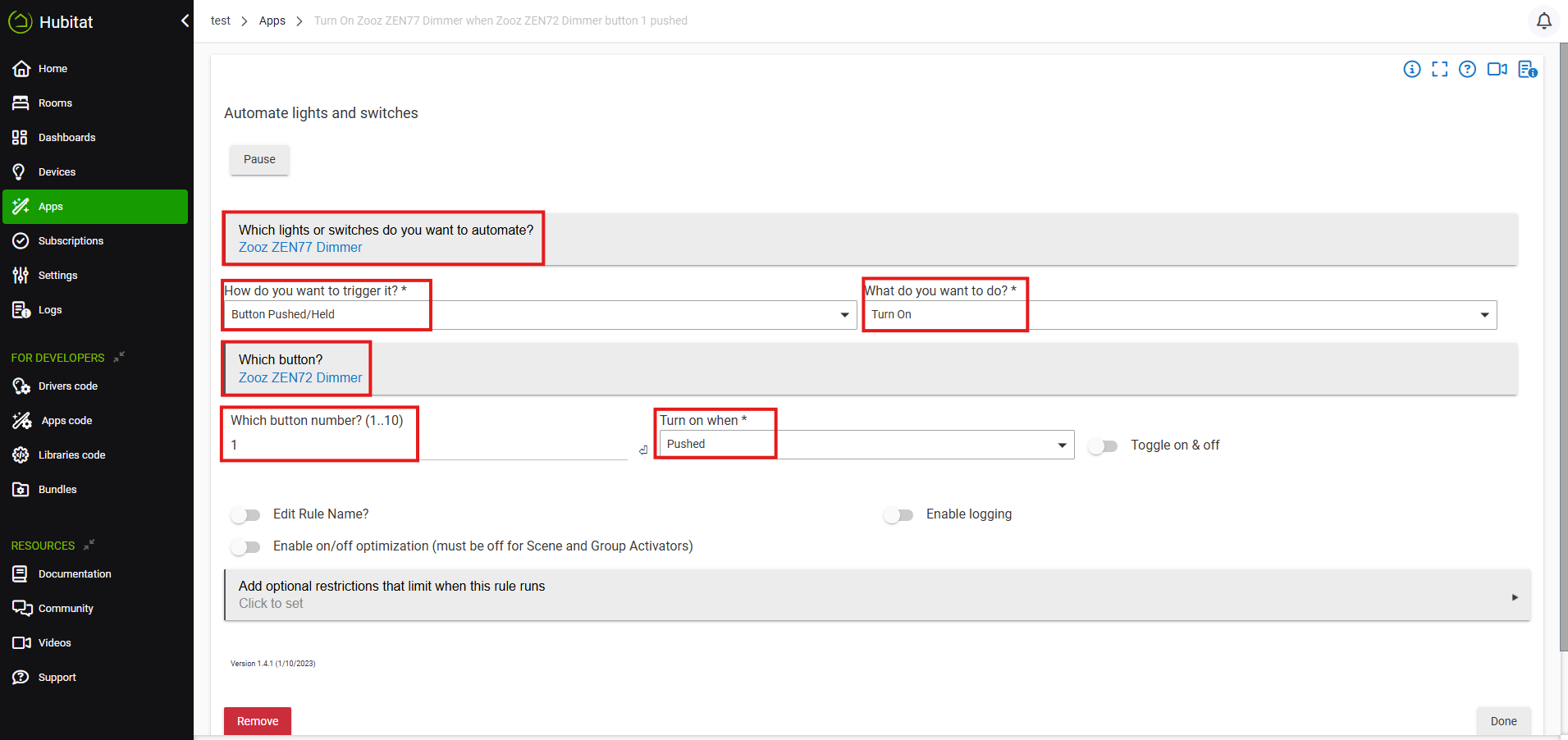Click the Version 1.4.1 (1/10/2023) text

[272, 664]
